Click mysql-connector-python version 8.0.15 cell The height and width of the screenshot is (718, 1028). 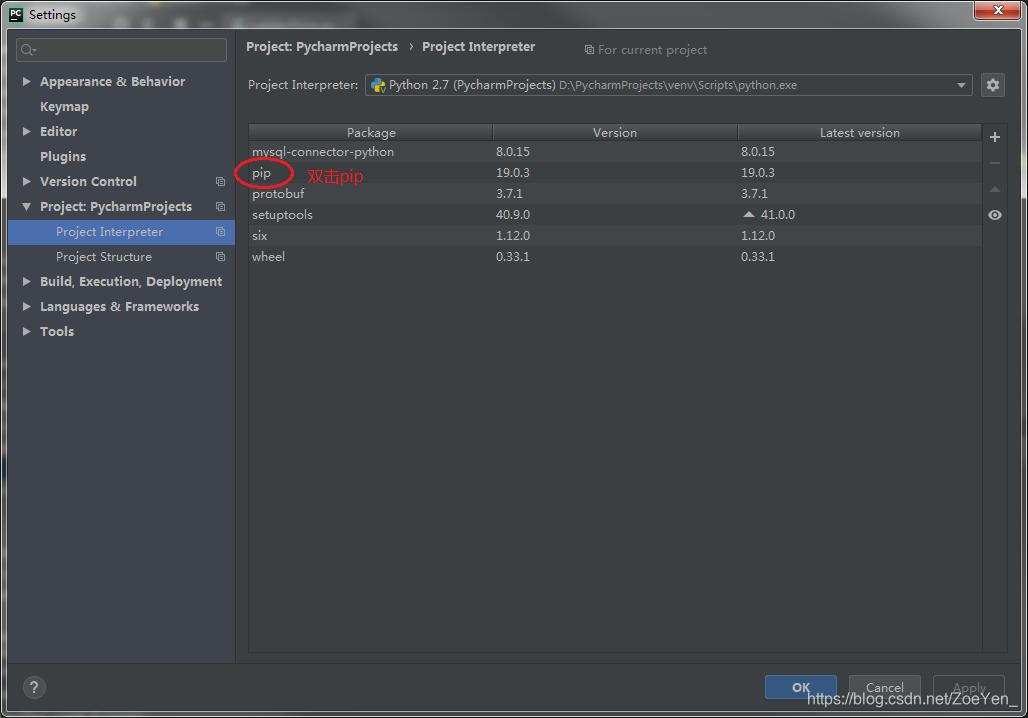[x=513, y=151]
